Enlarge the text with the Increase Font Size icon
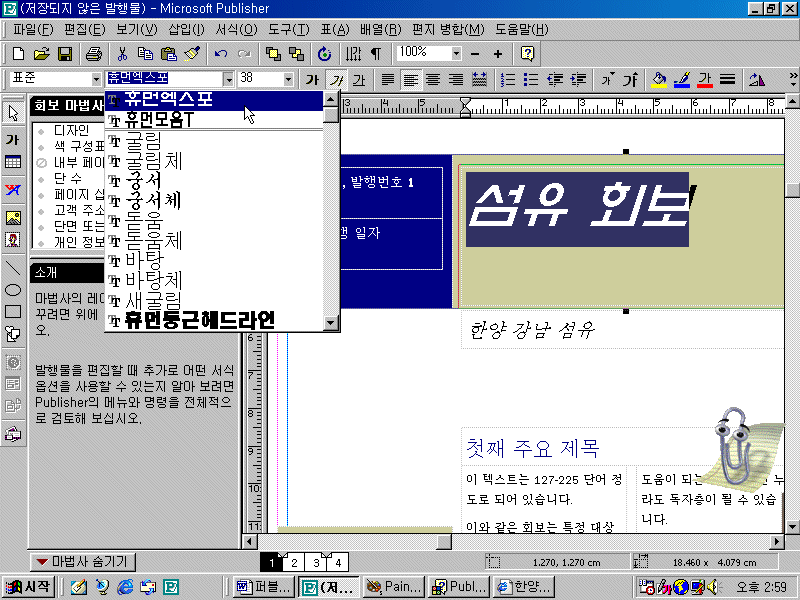This screenshot has width=800, height=600. (x=631, y=80)
